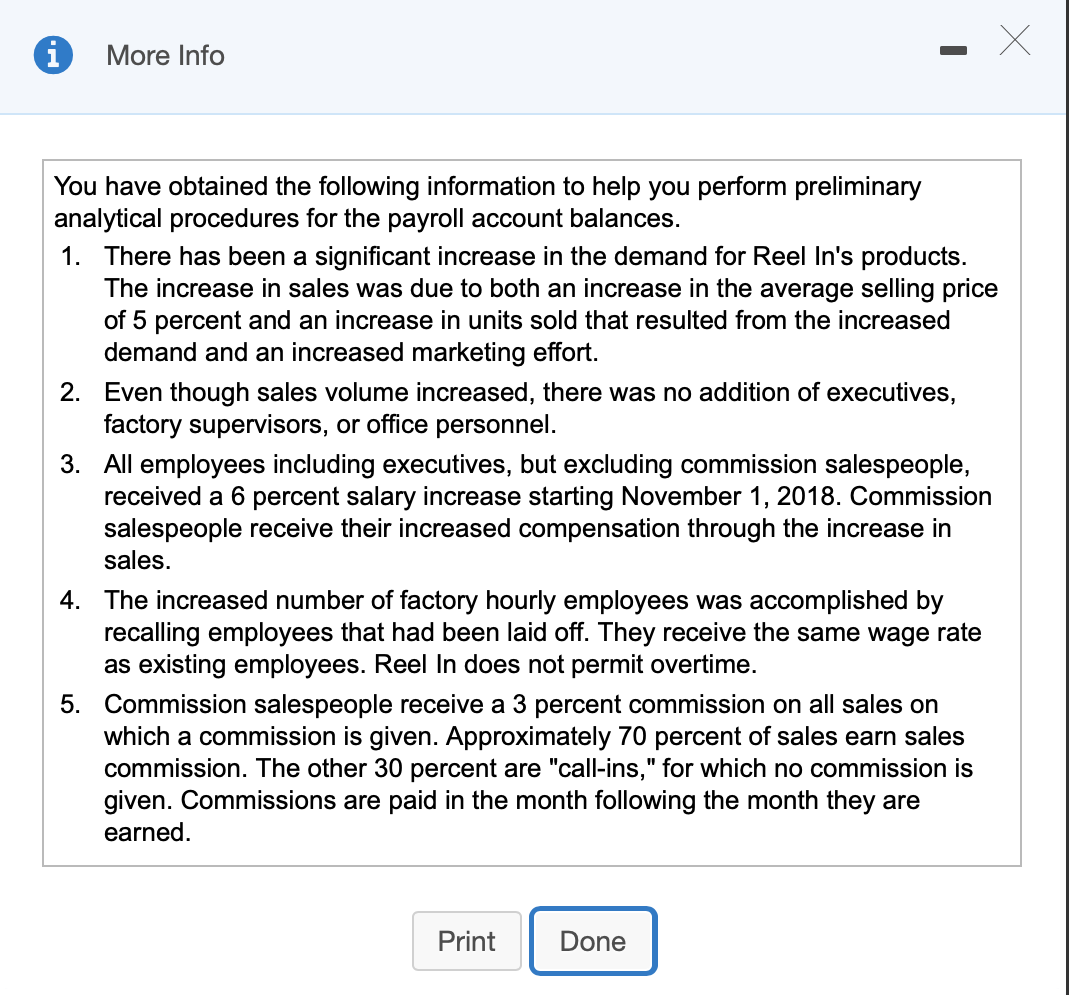The width and height of the screenshot is (1069, 995).
Task: Click the Print button
Action: (x=466, y=940)
